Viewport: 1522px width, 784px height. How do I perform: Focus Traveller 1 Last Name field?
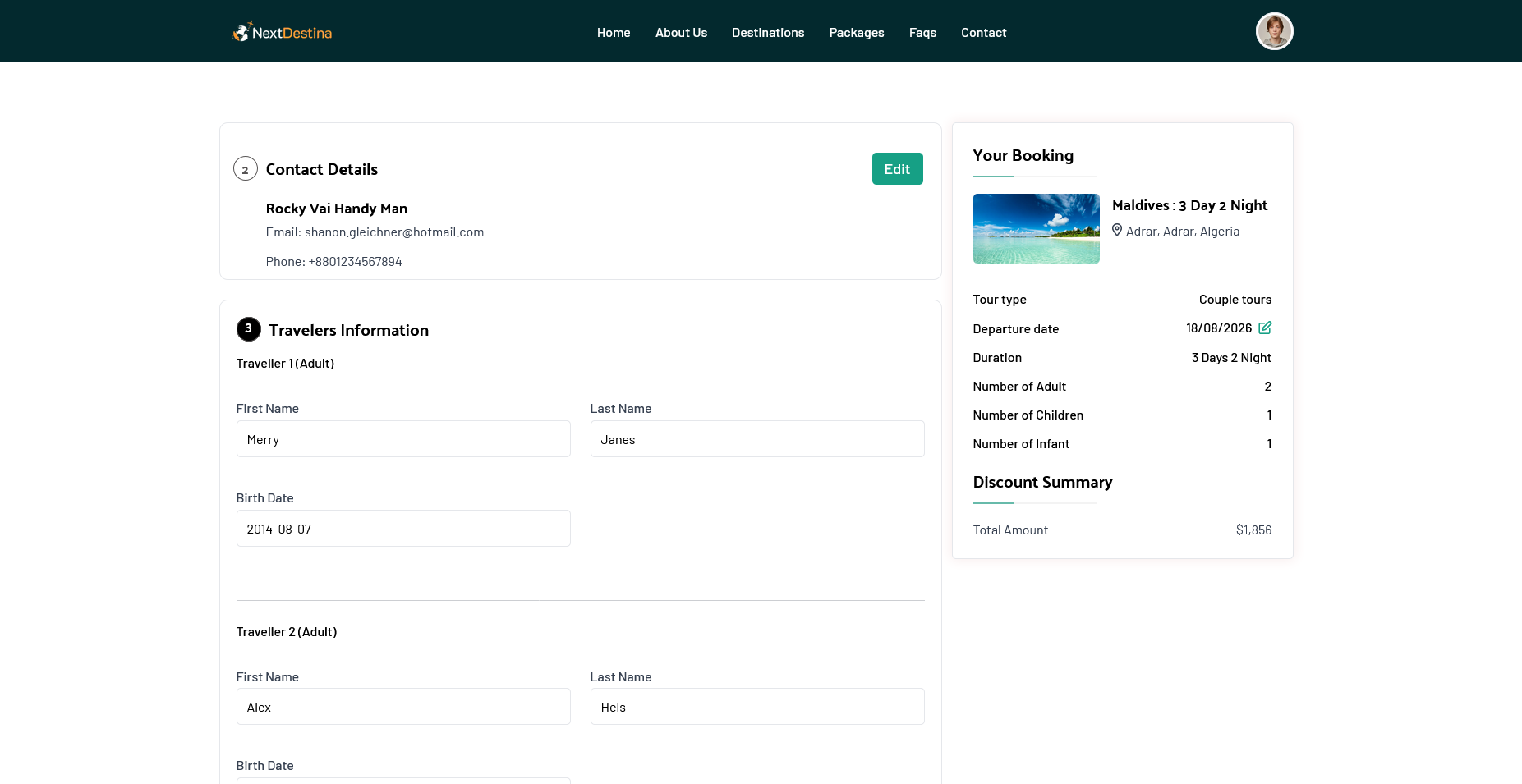[x=757, y=439]
